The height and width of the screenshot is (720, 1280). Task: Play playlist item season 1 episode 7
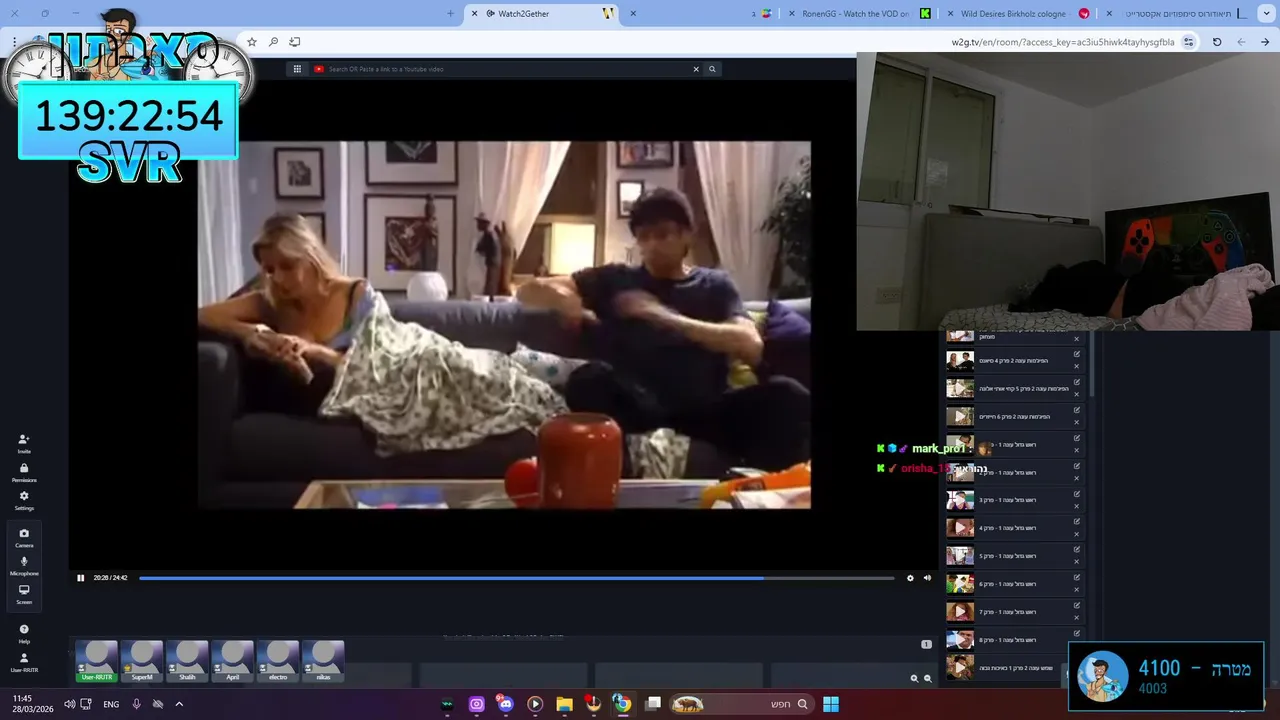coord(960,611)
